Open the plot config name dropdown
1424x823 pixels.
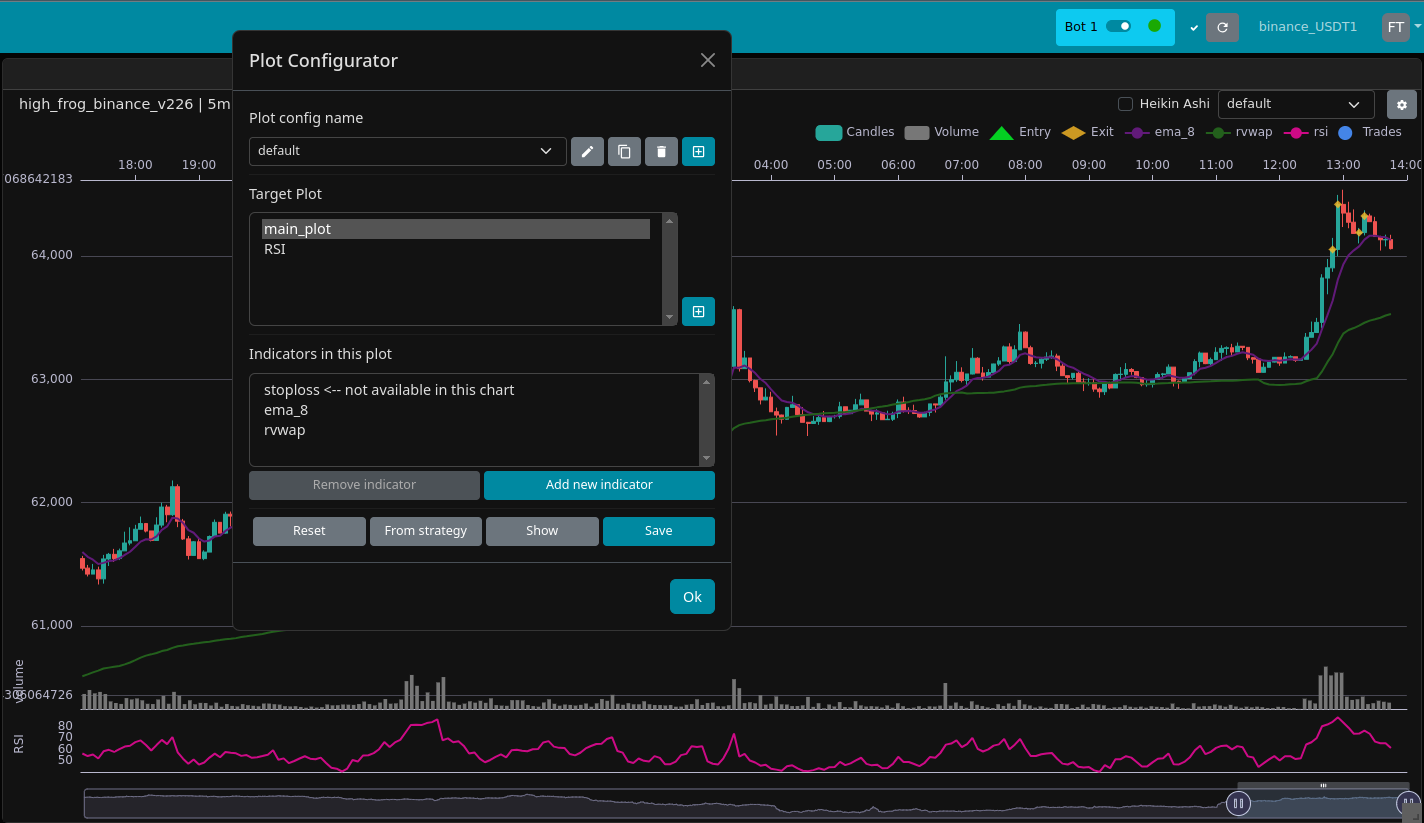tap(406, 151)
